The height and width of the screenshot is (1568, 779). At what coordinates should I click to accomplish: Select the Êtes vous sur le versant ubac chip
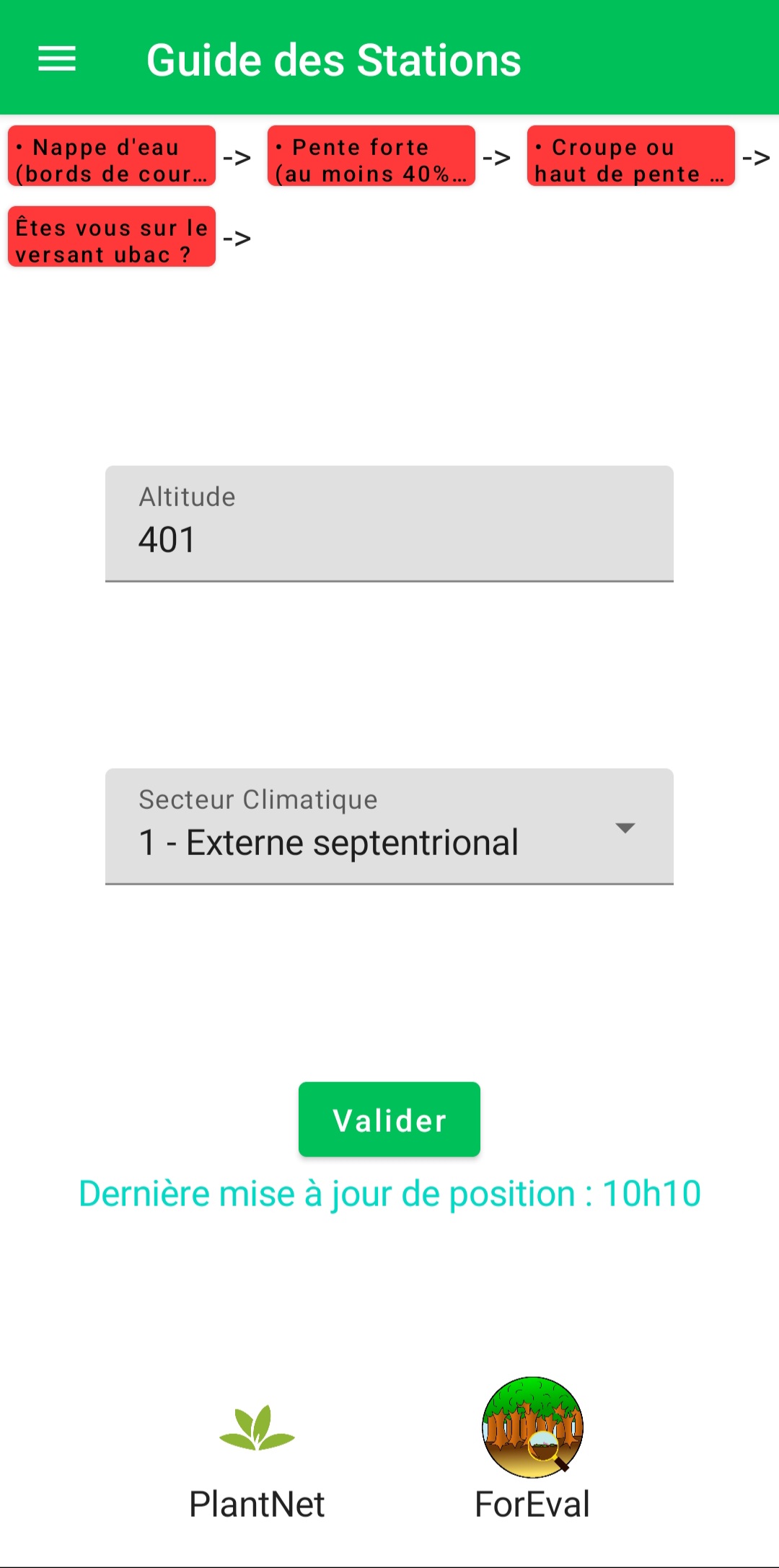coord(112,237)
